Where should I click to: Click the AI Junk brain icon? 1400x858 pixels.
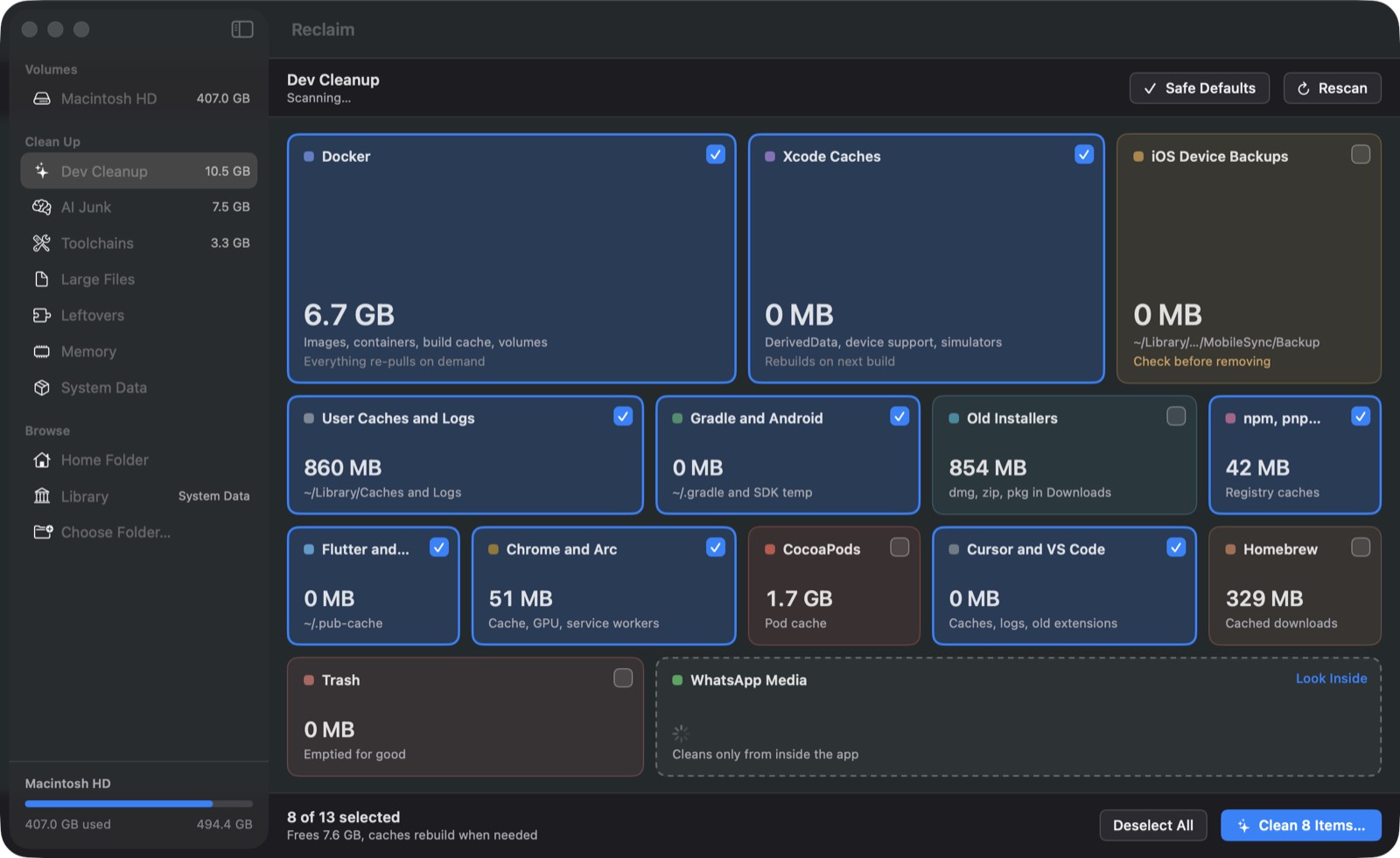[42, 207]
